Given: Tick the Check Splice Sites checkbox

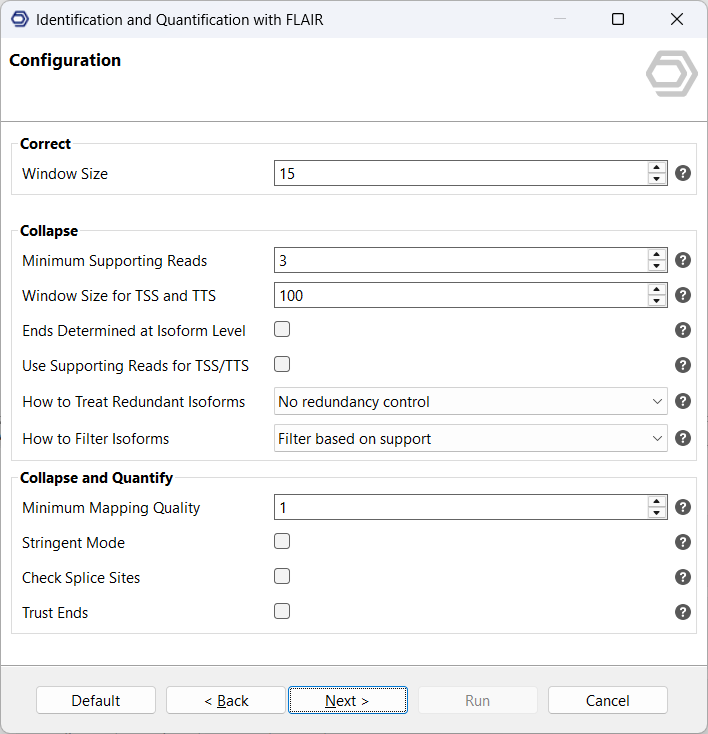Looking at the screenshot, I should [282, 576].
